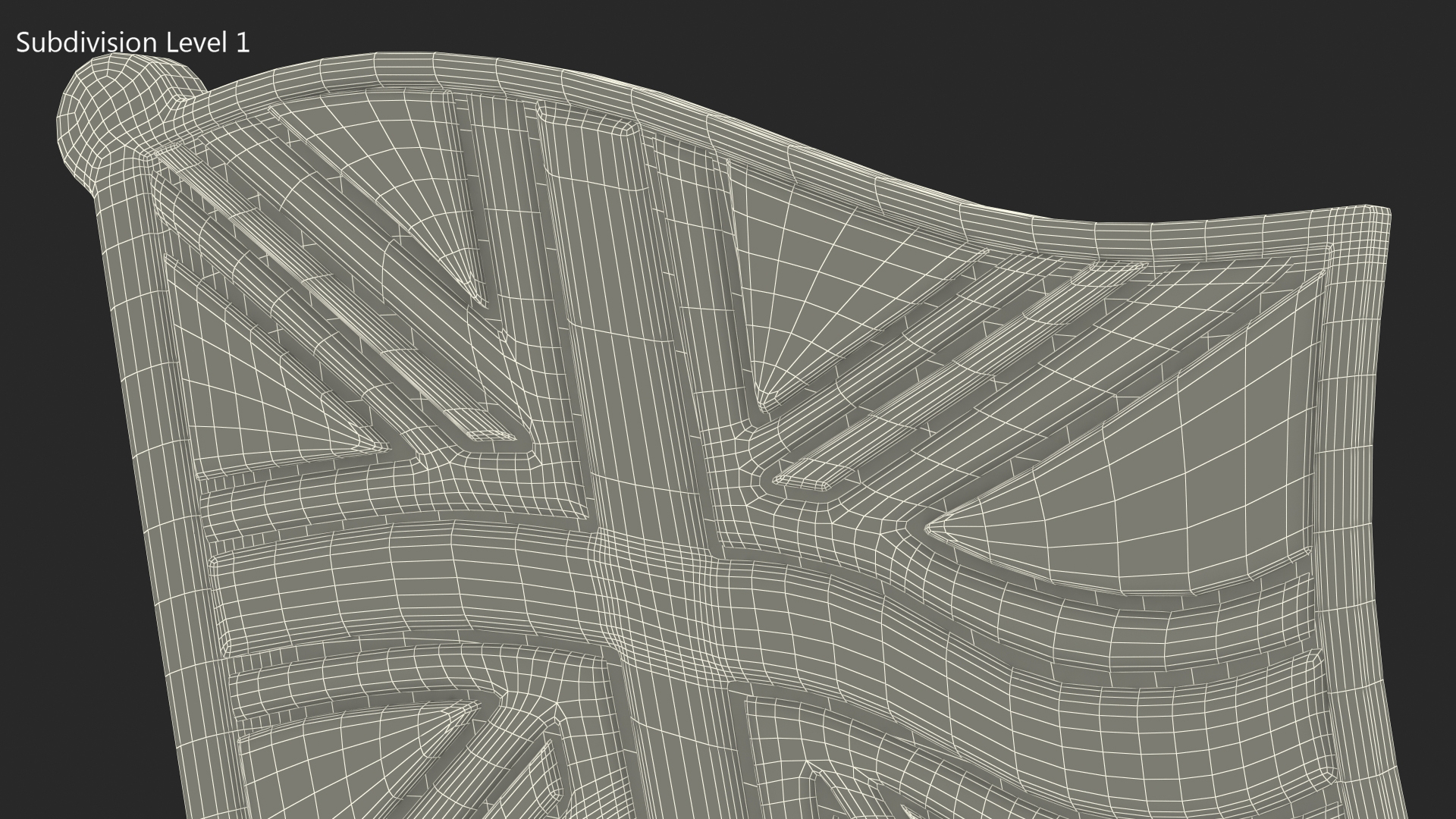The height and width of the screenshot is (819, 1456).
Task: Click the "Subdivision Level 1" label
Action: (x=133, y=42)
